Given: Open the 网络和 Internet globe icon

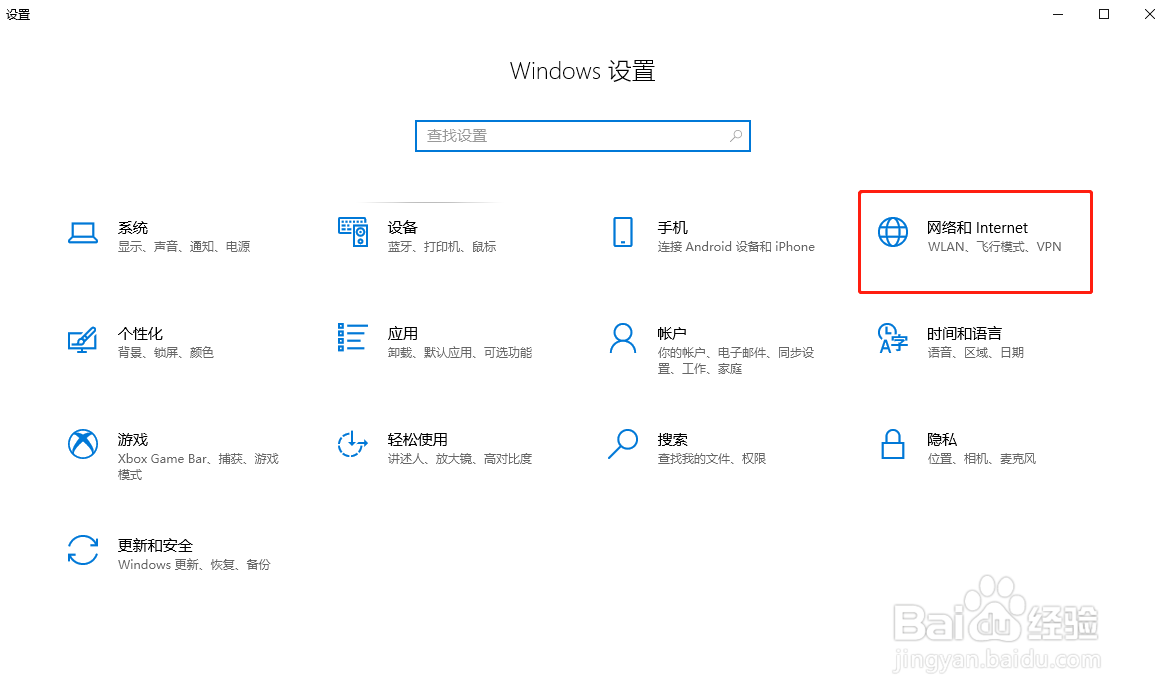Looking at the screenshot, I should point(892,232).
